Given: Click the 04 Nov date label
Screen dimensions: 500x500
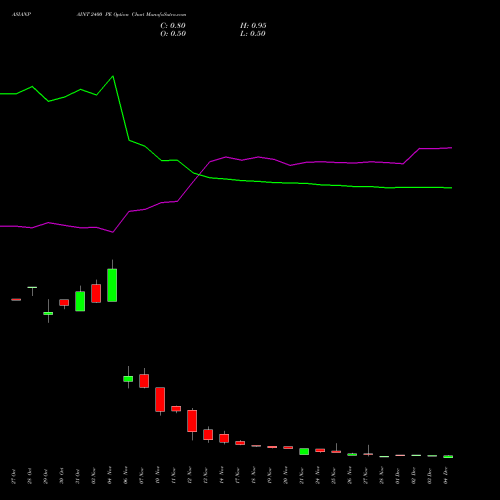Looking at the screenshot, I should (x=110, y=476).
